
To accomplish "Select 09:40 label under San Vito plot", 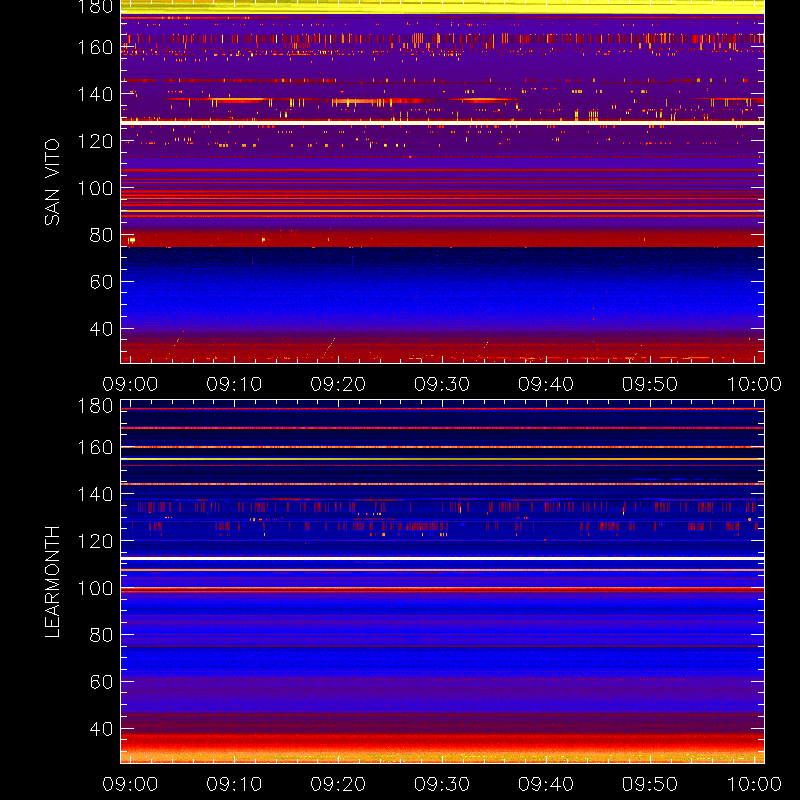I will [x=546, y=384].
